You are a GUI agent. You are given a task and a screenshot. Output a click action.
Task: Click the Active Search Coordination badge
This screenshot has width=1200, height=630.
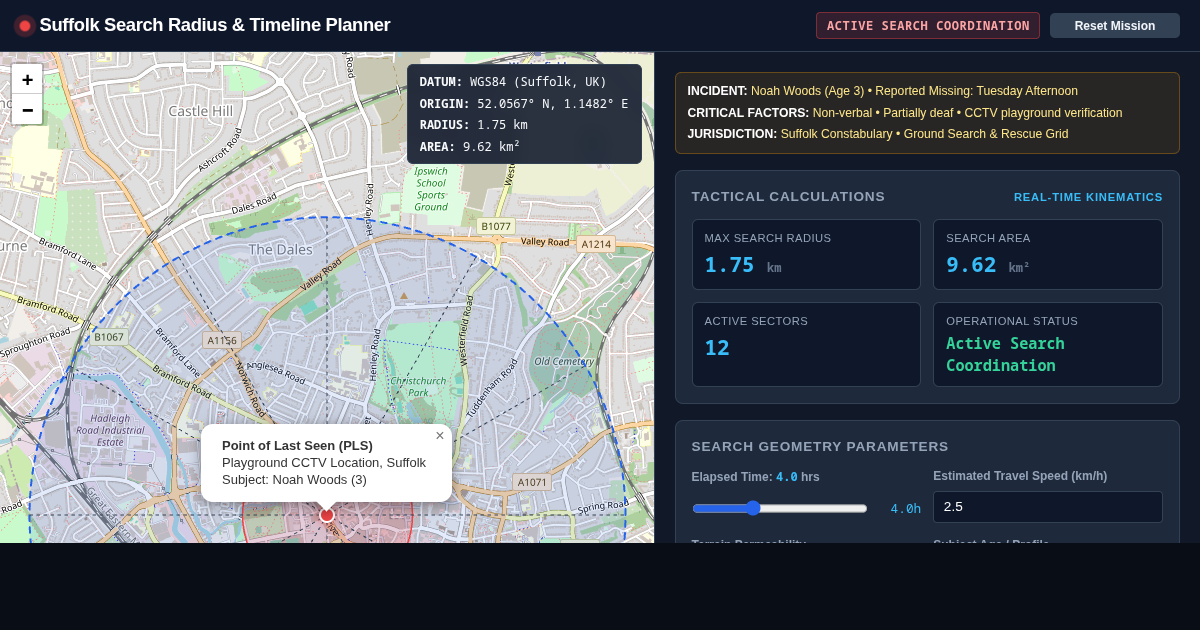928,26
